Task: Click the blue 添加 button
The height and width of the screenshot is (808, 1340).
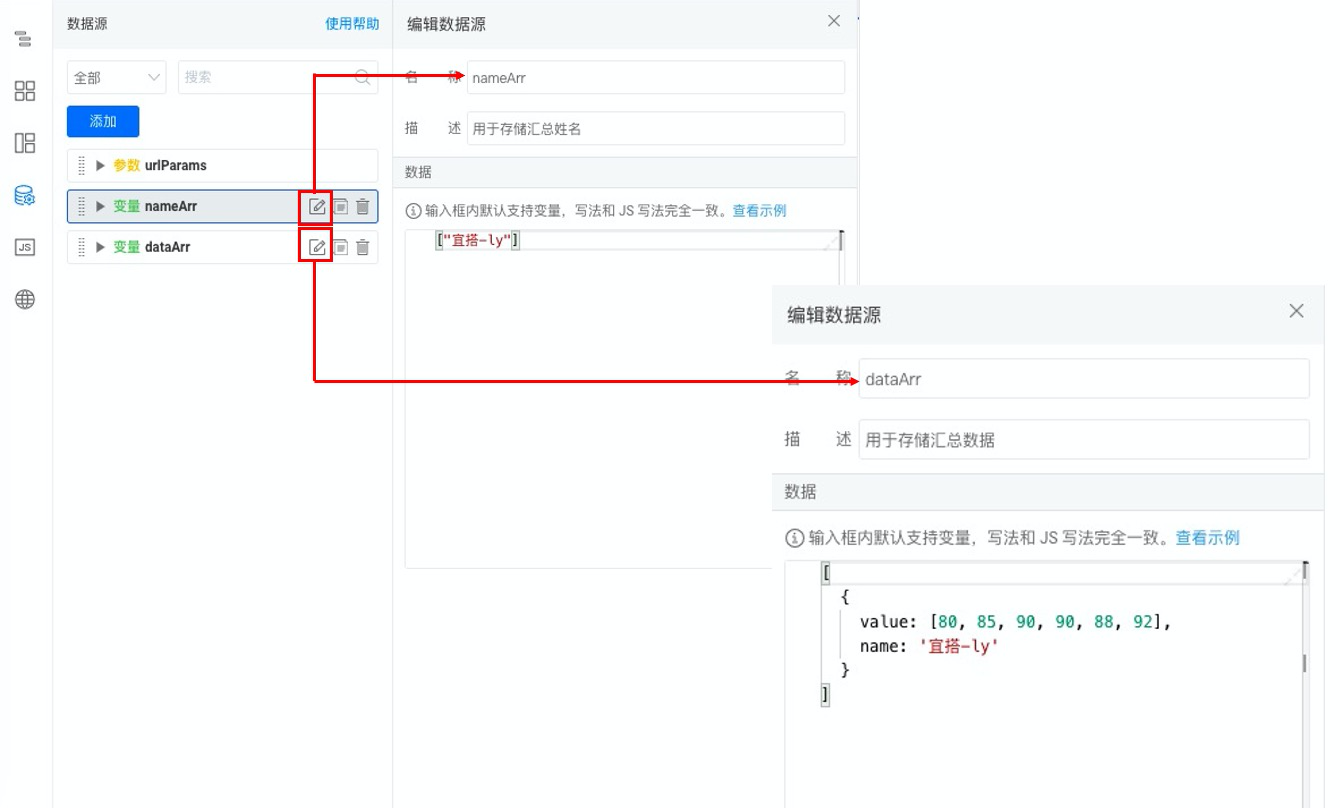Action: point(103,121)
